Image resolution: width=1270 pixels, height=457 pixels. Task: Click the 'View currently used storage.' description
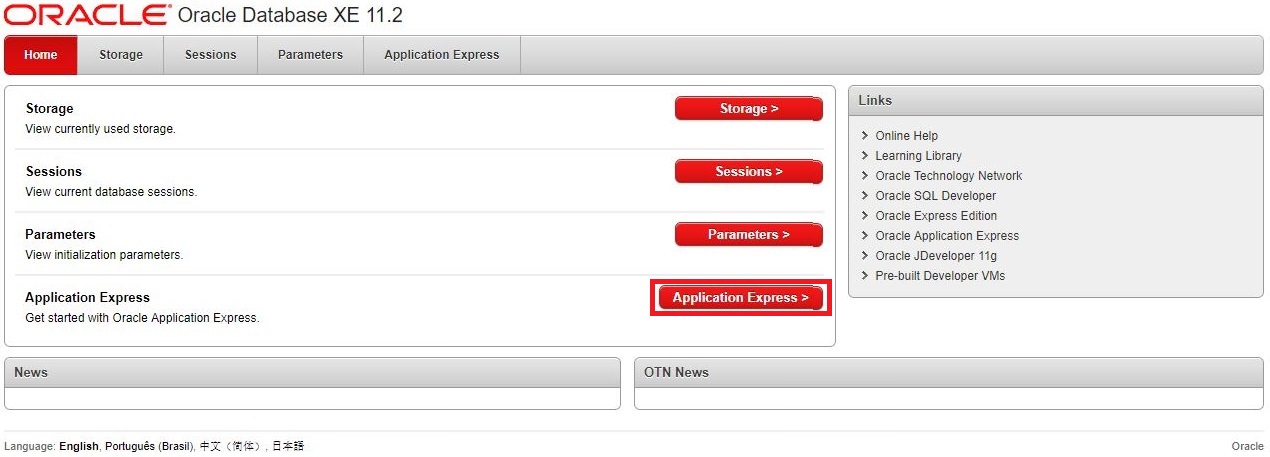click(100, 129)
